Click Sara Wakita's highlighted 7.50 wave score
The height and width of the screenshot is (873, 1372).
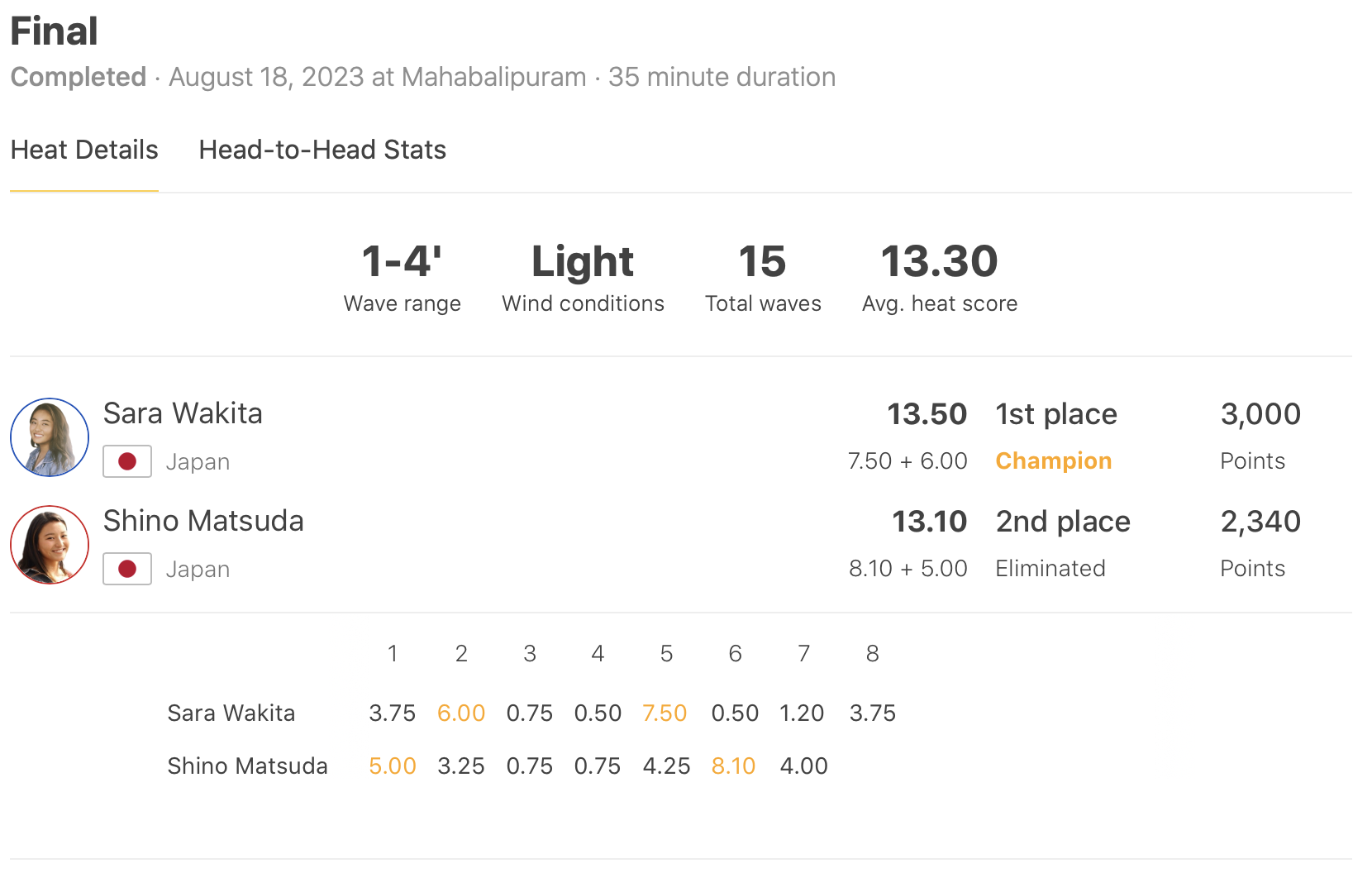click(x=665, y=713)
